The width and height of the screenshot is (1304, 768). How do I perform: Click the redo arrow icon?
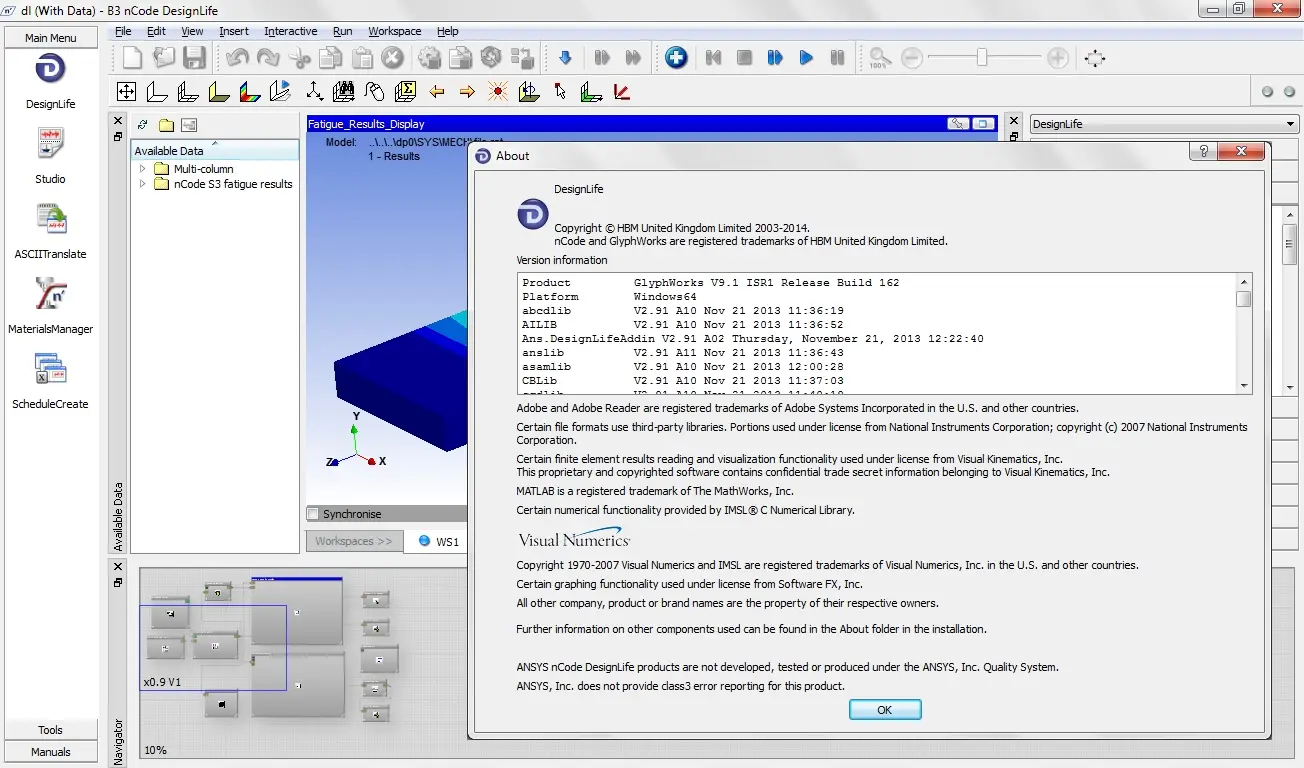coord(268,58)
